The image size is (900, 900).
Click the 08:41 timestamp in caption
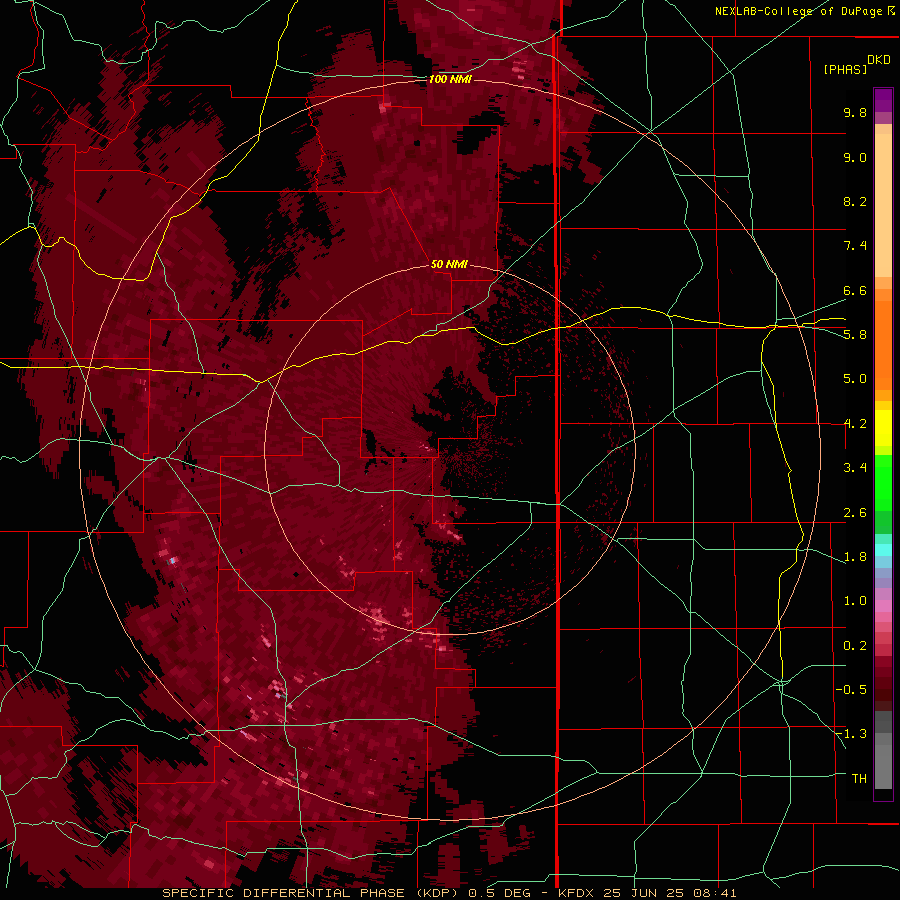tap(714, 893)
